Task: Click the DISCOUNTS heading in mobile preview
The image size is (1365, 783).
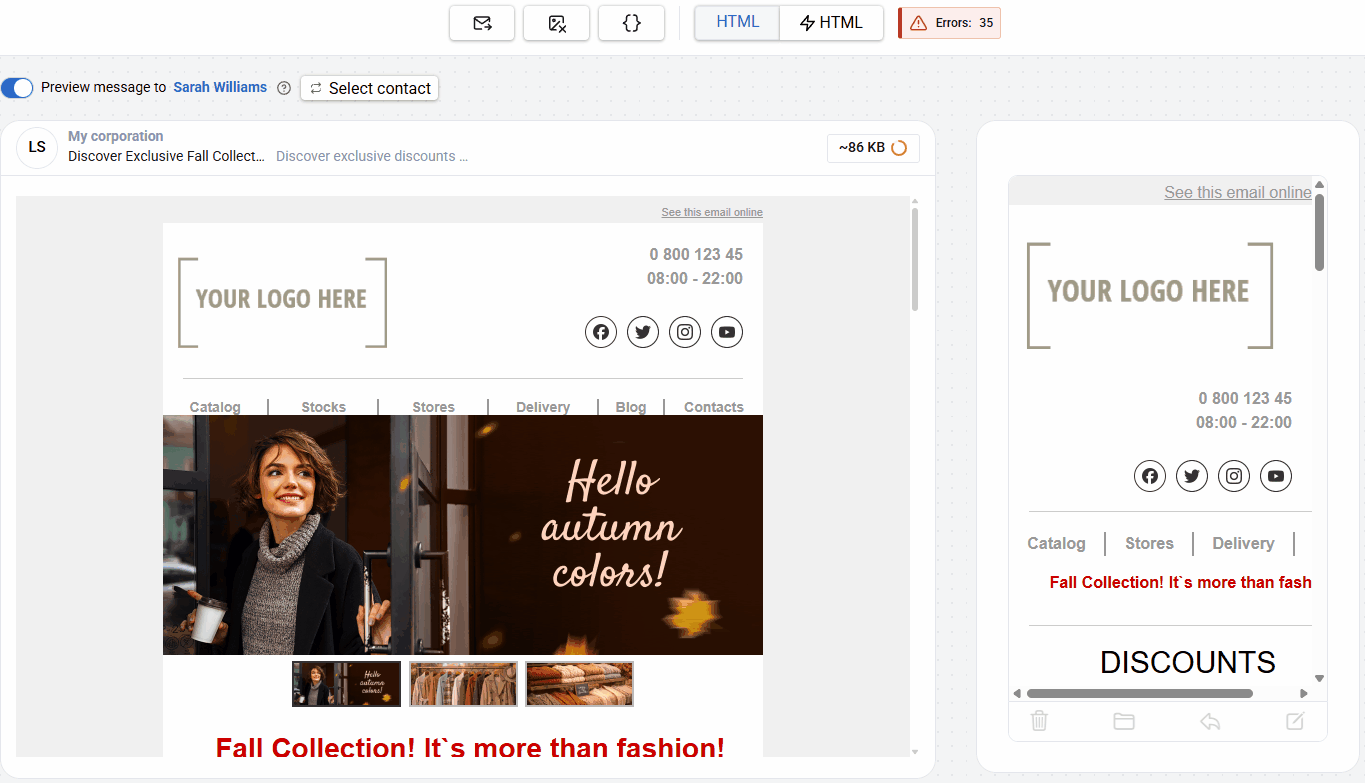Action: pos(1188,662)
